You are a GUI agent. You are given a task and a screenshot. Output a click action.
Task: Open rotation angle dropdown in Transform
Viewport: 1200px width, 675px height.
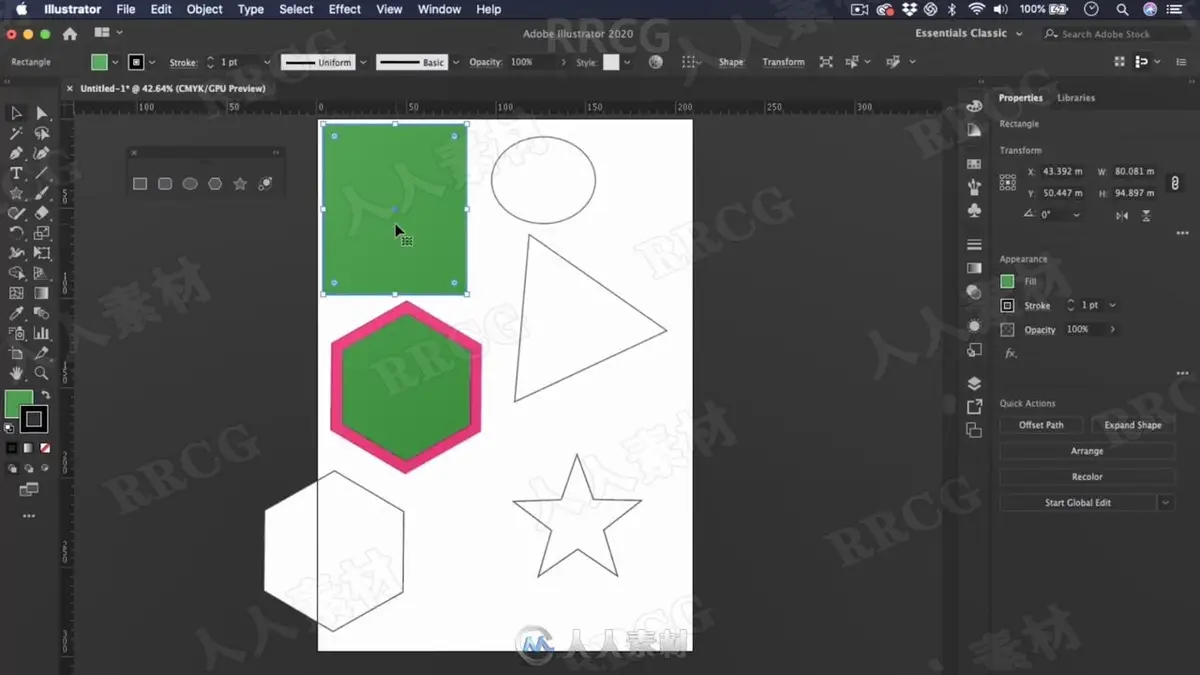1076,215
